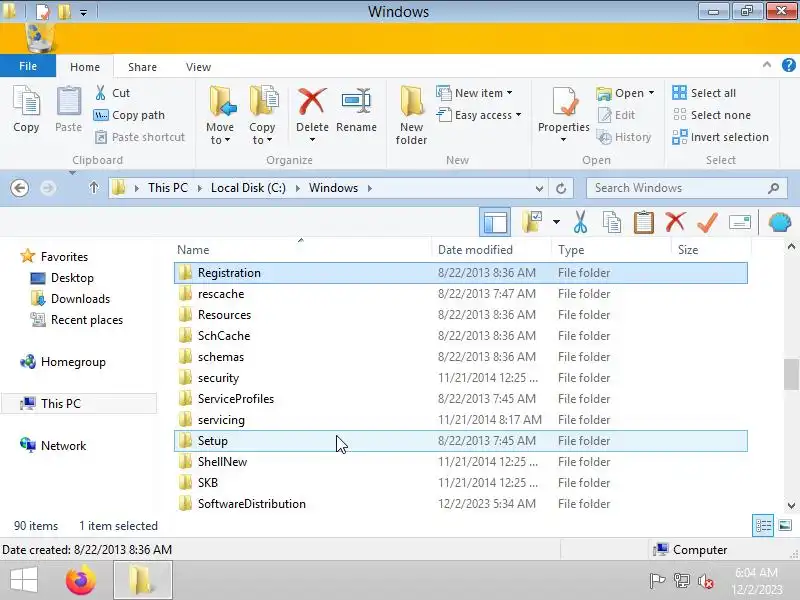Click This PC in the address breadcrumb
Viewport: 800px width, 600px height.
click(x=168, y=188)
